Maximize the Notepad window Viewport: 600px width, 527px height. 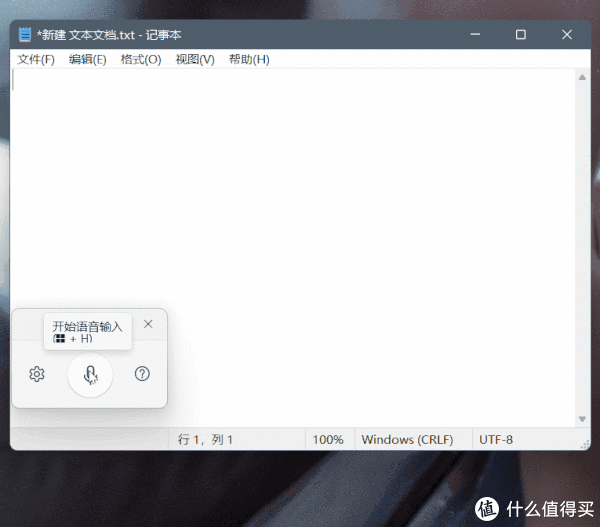[x=520, y=34]
